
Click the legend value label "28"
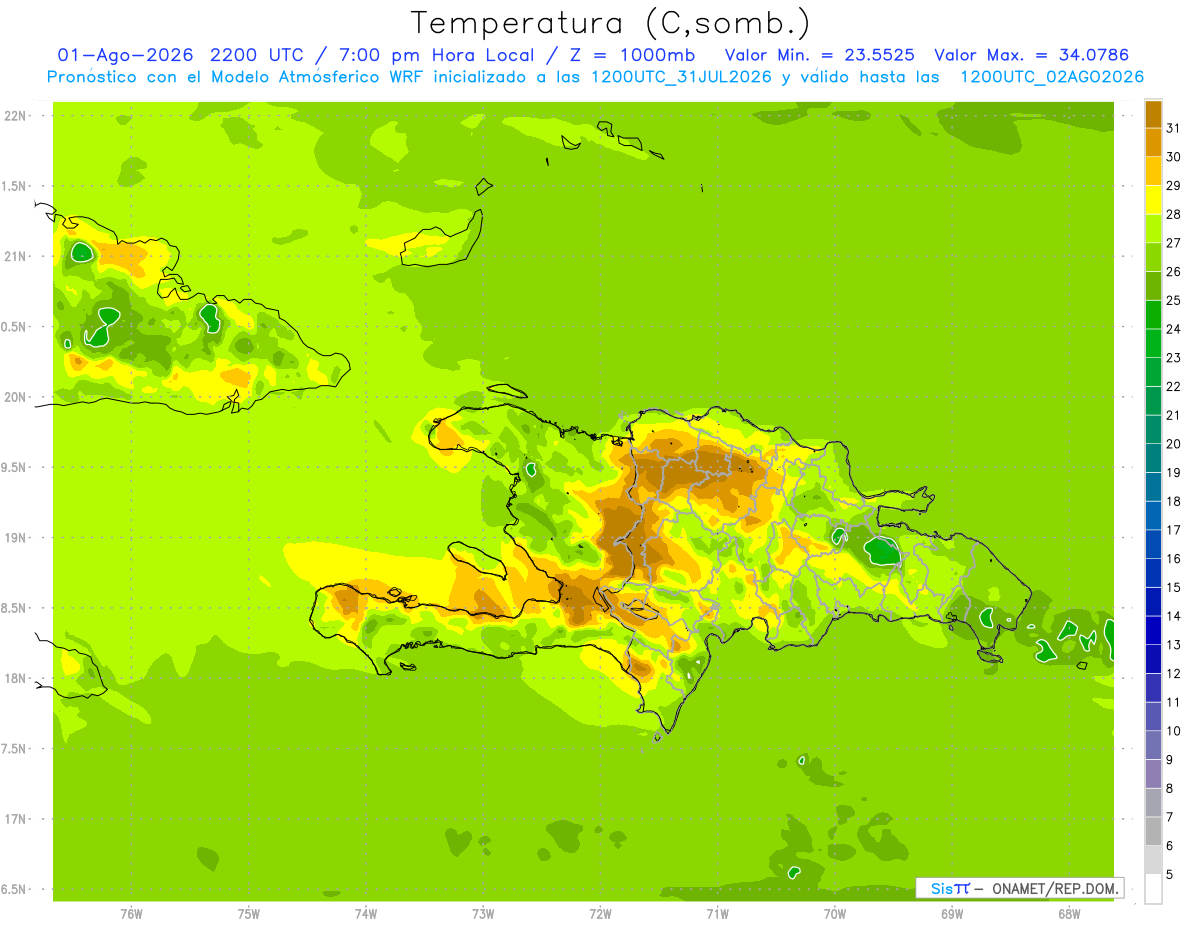click(1174, 214)
